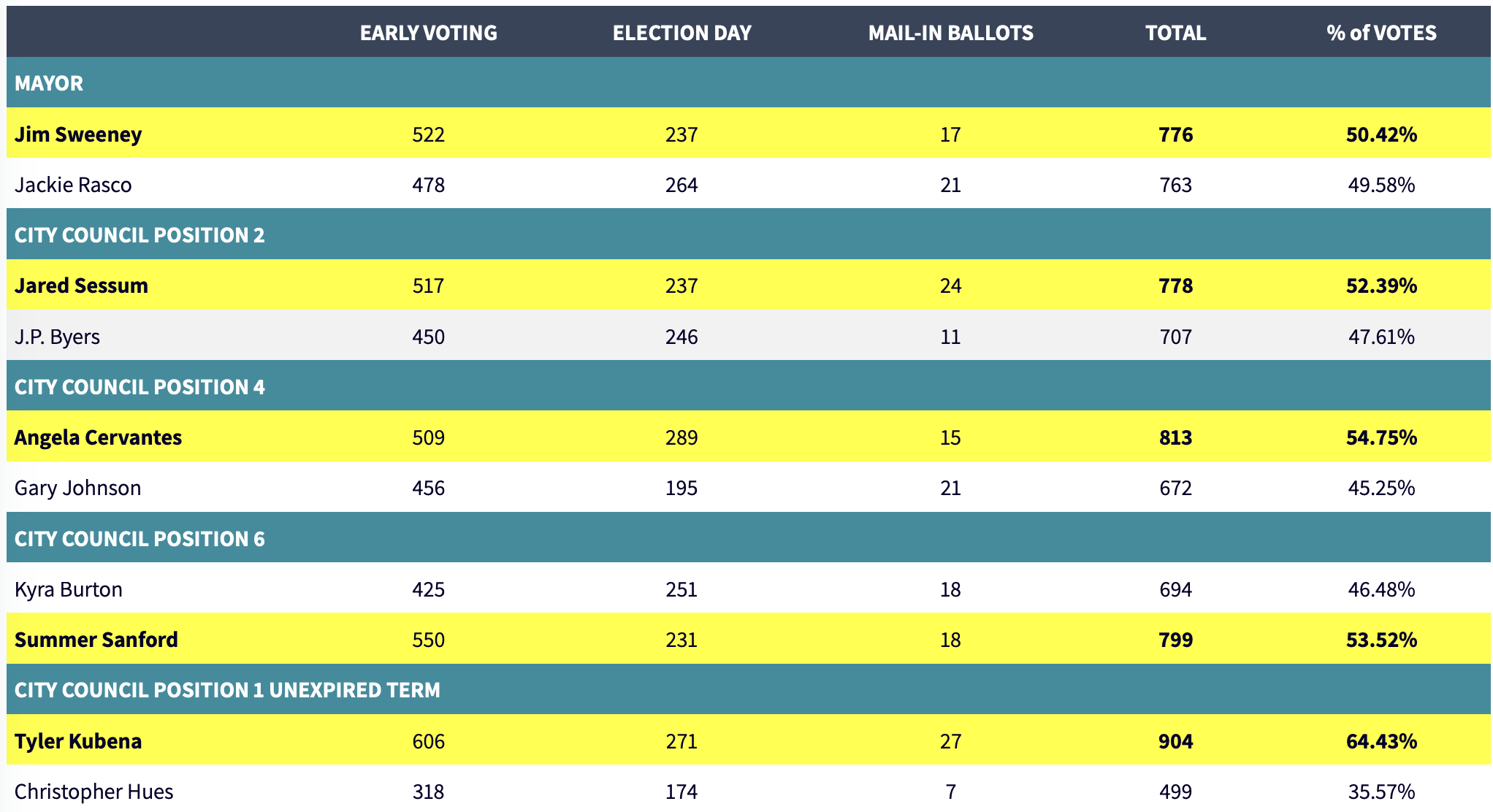Select the Position 1 Unexpired Term heading

coord(227,690)
